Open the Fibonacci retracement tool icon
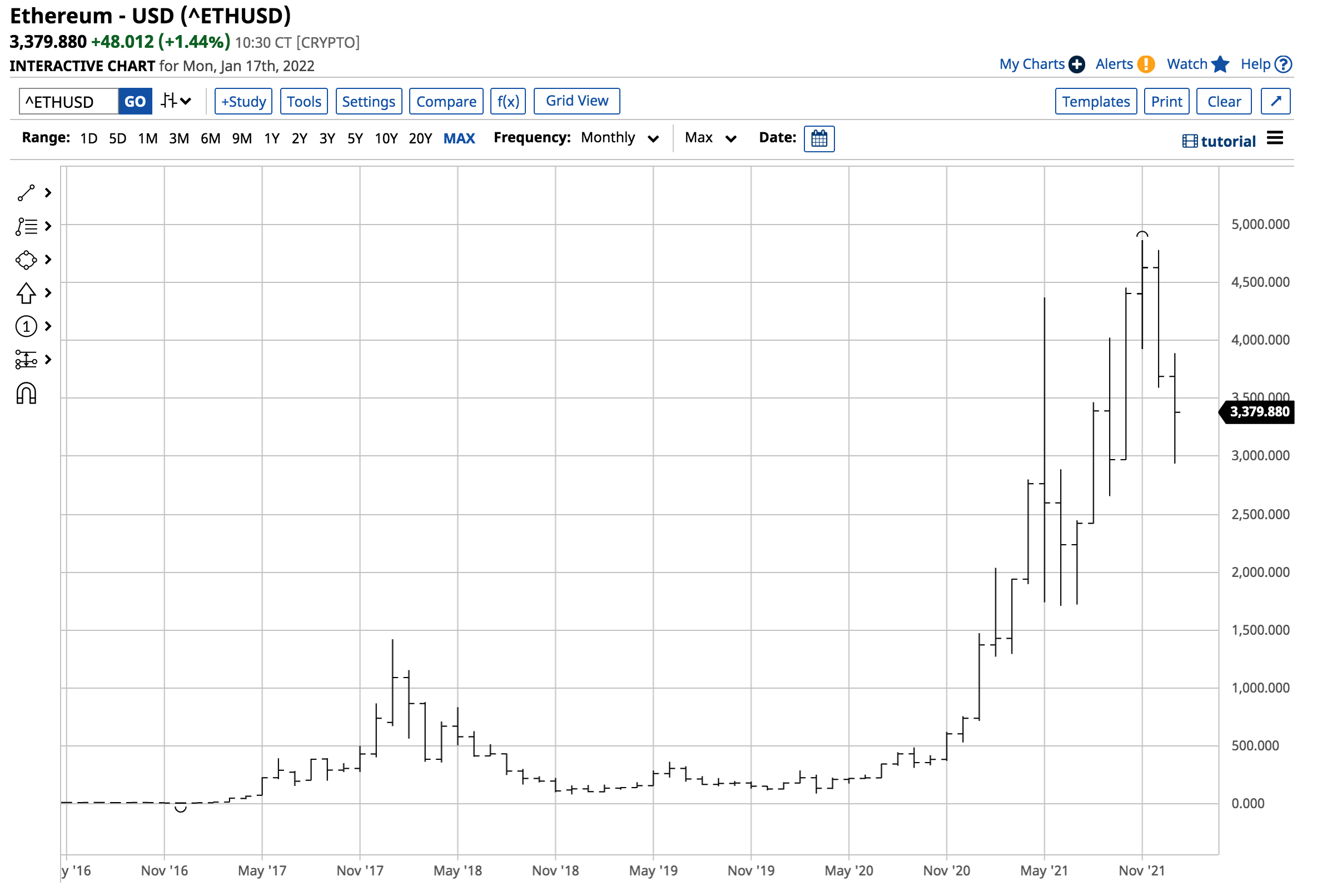The width and height of the screenshot is (1342, 896). click(26, 227)
